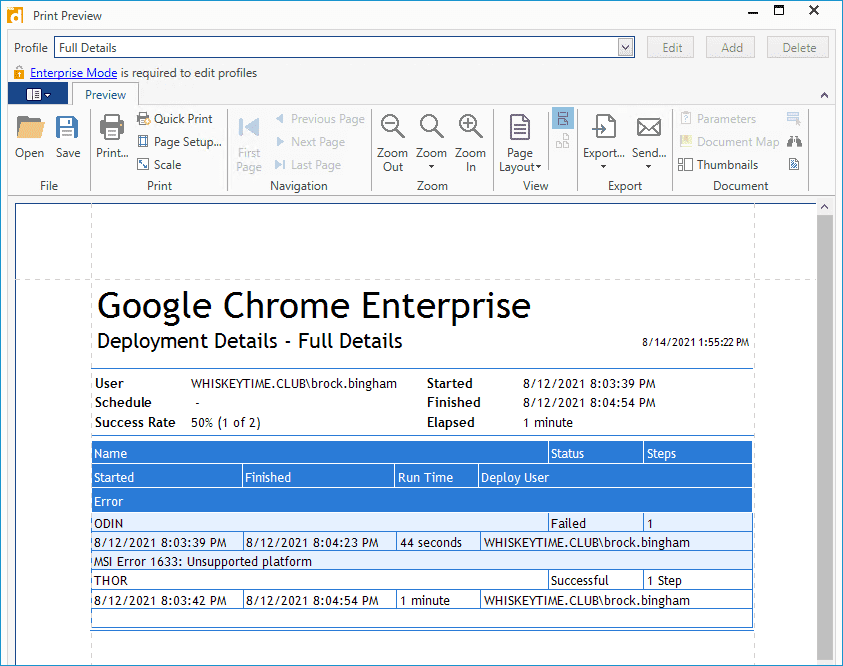This screenshot has width=843, height=666.
Task: Click the Deployment Details - Full Details subtitle
Action: click(x=249, y=341)
